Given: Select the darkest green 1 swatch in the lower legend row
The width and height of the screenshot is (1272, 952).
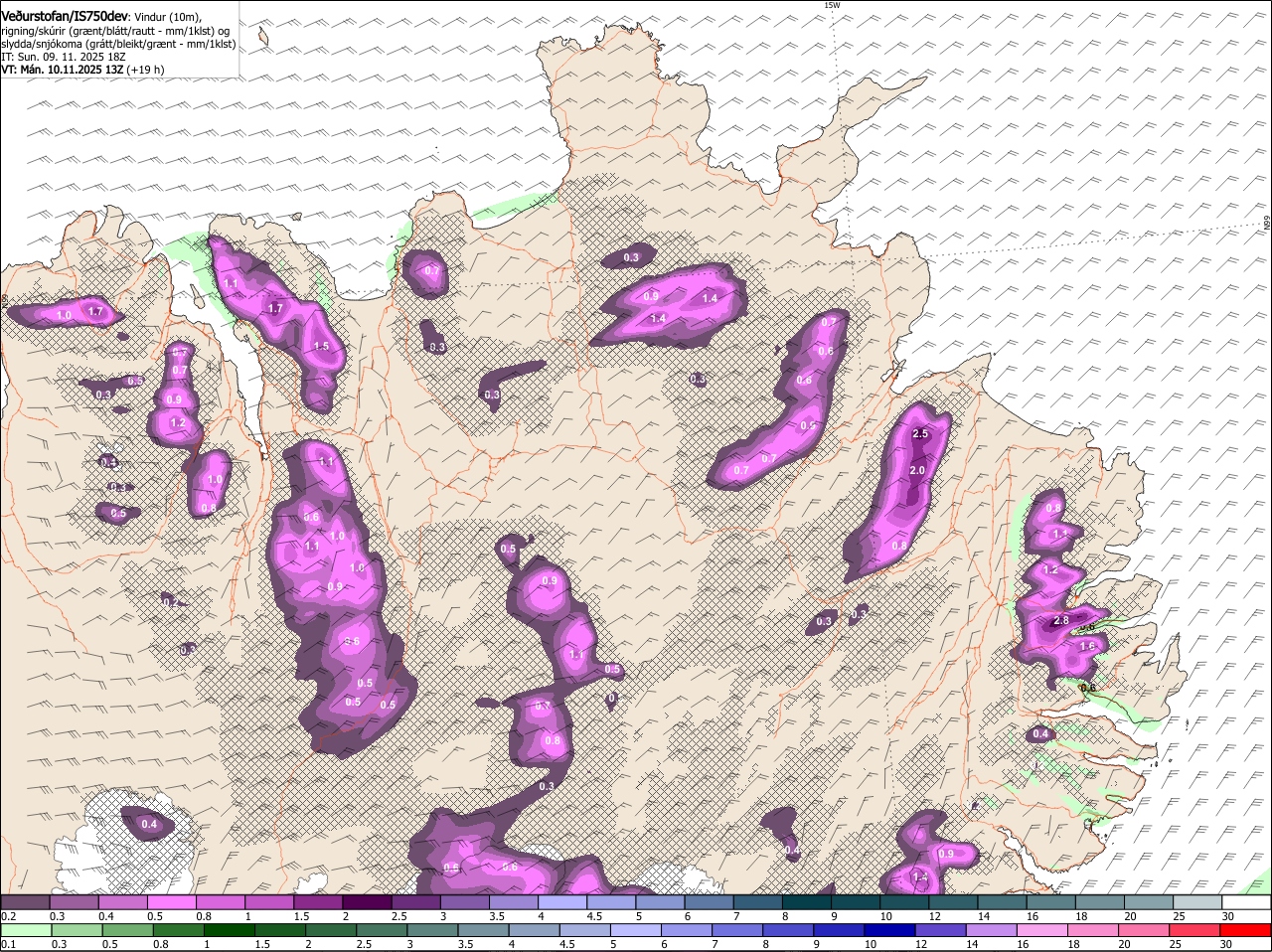Looking at the screenshot, I should click(231, 931).
